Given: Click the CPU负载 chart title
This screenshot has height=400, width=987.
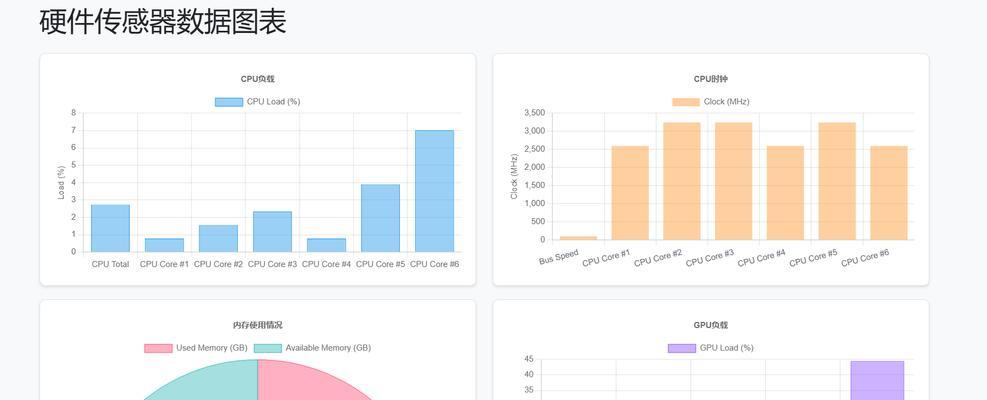Looking at the screenshot, I should tap(257, 79).
